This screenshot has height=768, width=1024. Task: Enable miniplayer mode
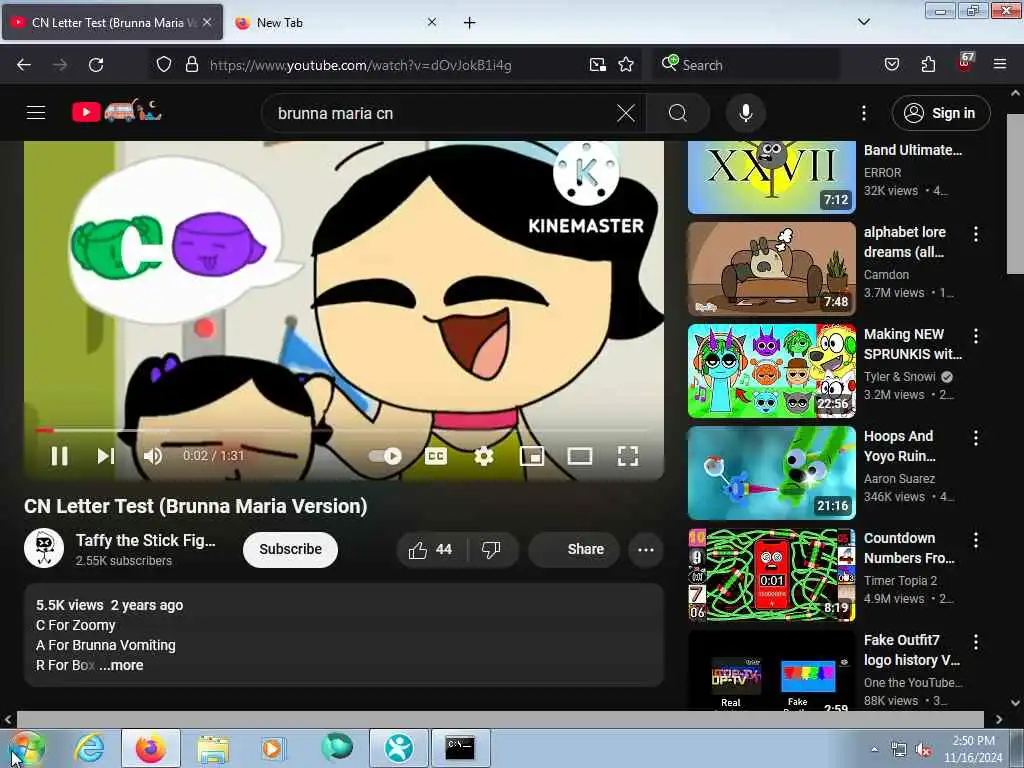coord(532,456)
